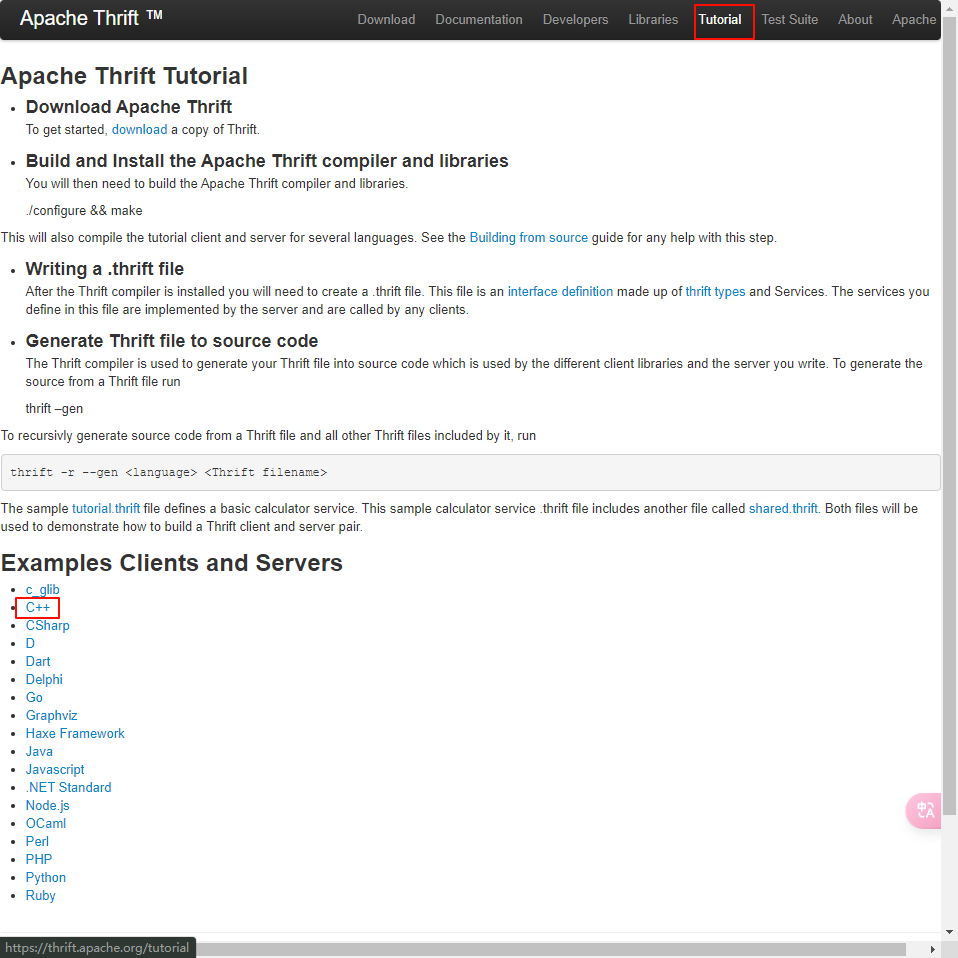The image size is (958, 958).
Task: Click the Apache Thrift brand logo text
Action: coord(91,18)
